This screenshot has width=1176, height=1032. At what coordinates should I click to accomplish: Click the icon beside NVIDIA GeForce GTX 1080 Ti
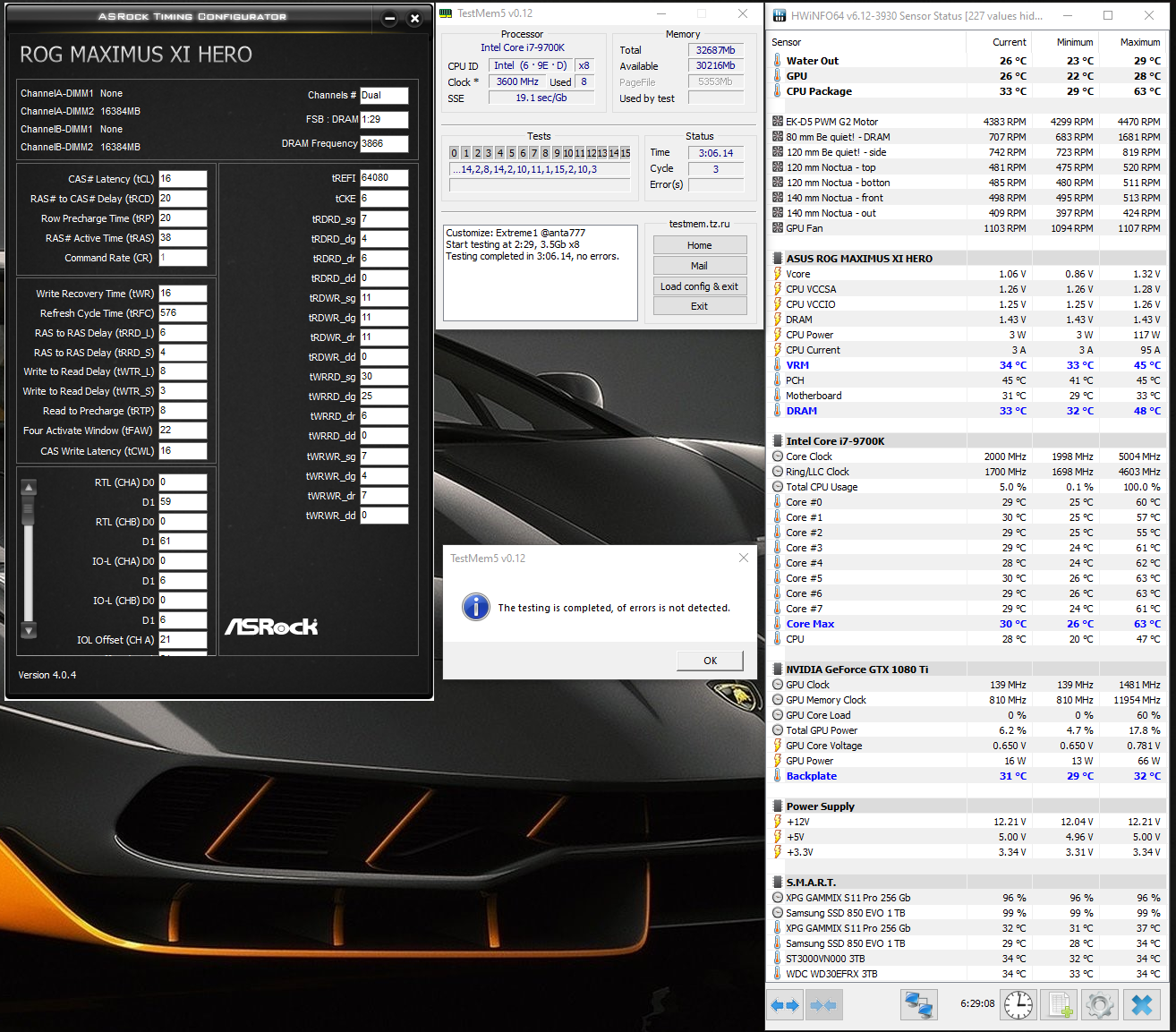coord(778,670)
